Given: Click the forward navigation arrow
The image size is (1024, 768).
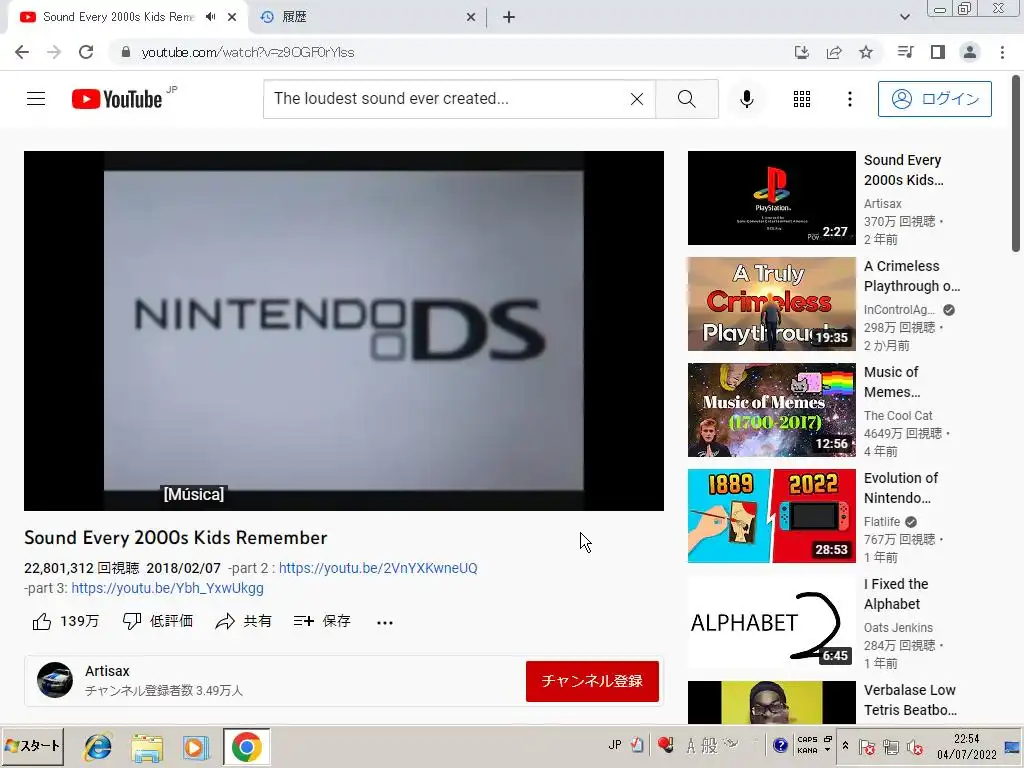Looking at the screenshot, I should click(54, 52).
